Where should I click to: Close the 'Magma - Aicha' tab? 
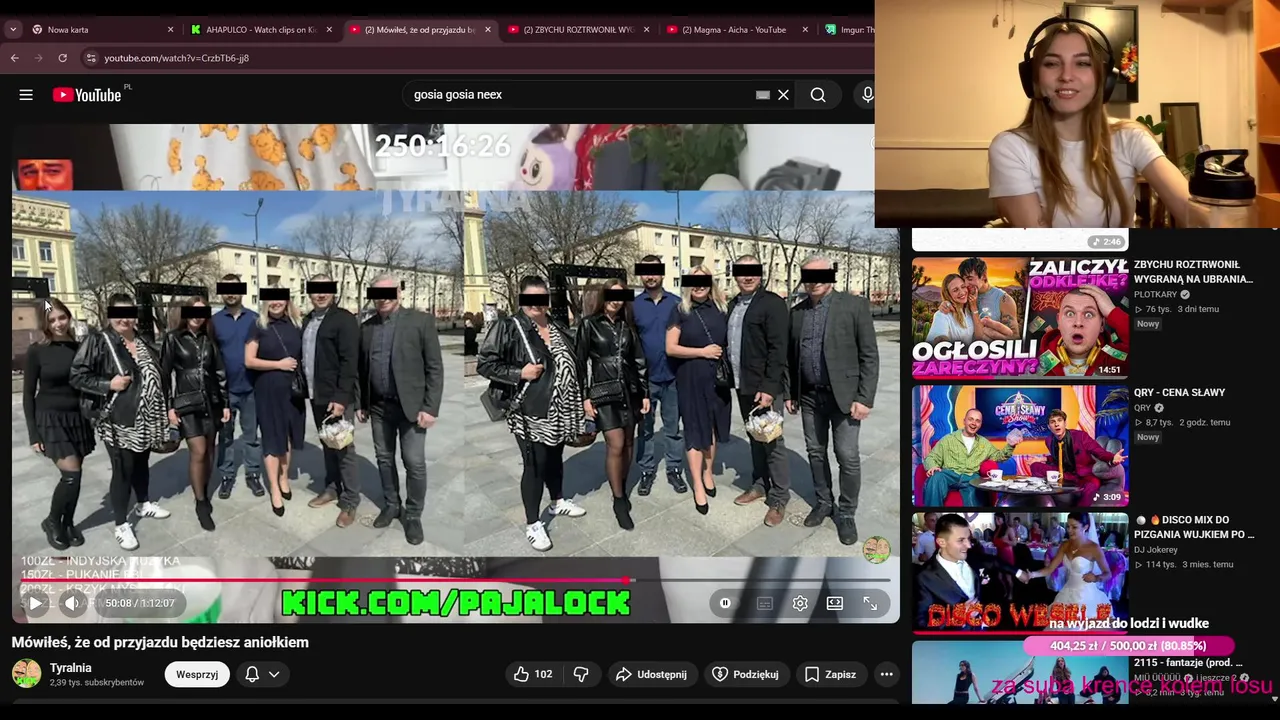(x=805, y=30)
